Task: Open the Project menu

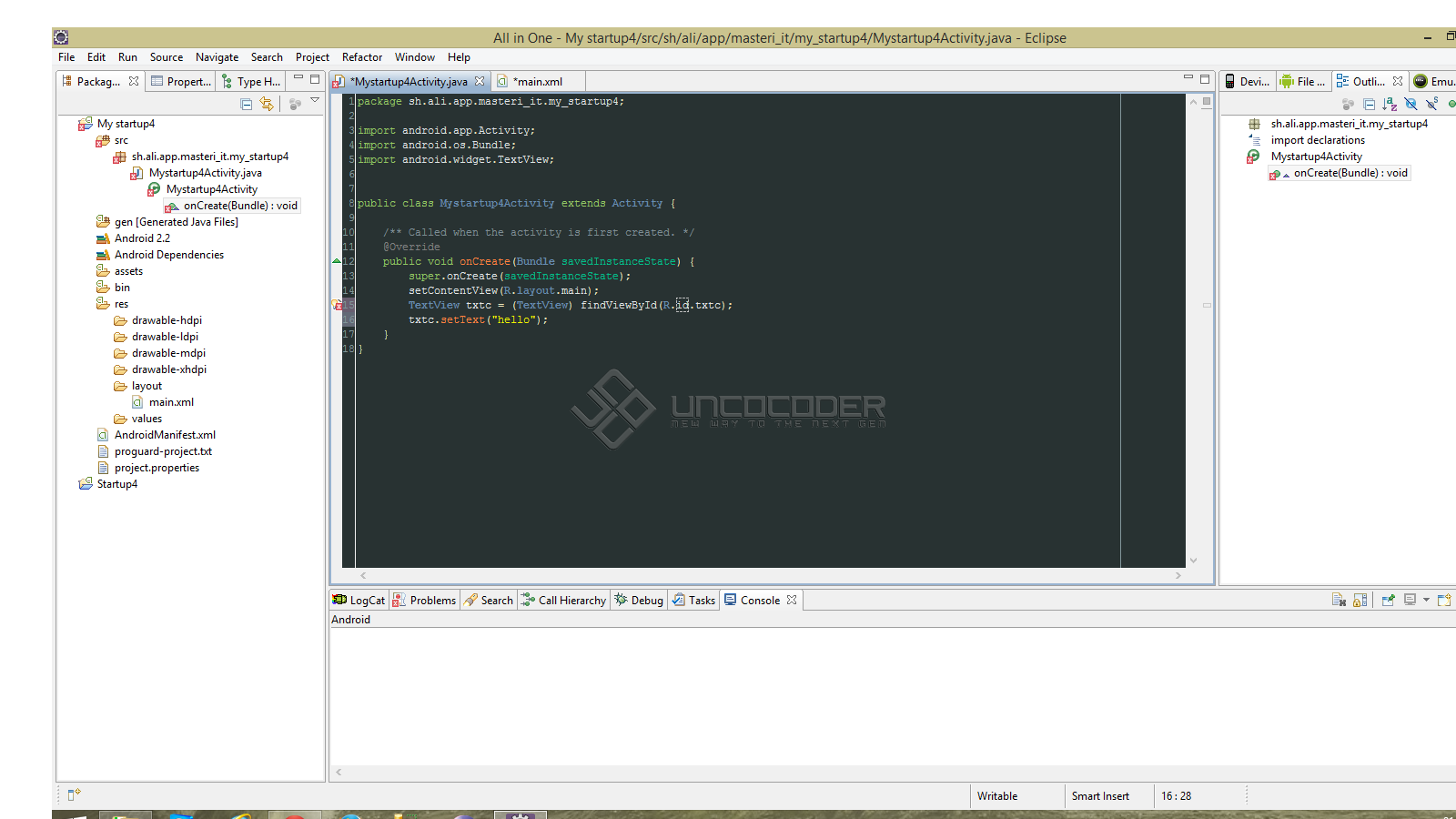Action: [312, 57]
